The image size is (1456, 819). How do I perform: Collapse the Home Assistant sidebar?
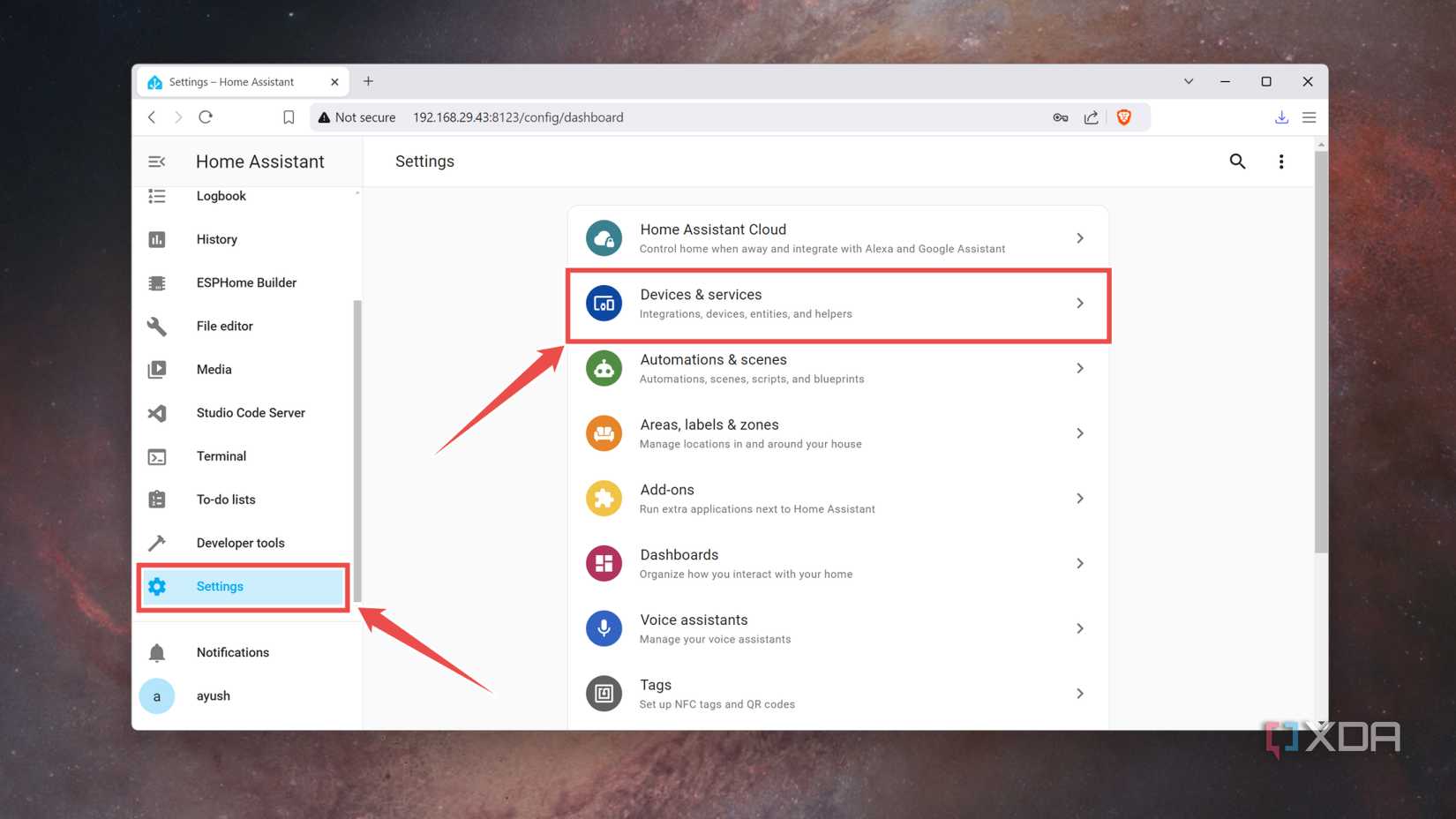pyautogui.click(x=157, y=162)
